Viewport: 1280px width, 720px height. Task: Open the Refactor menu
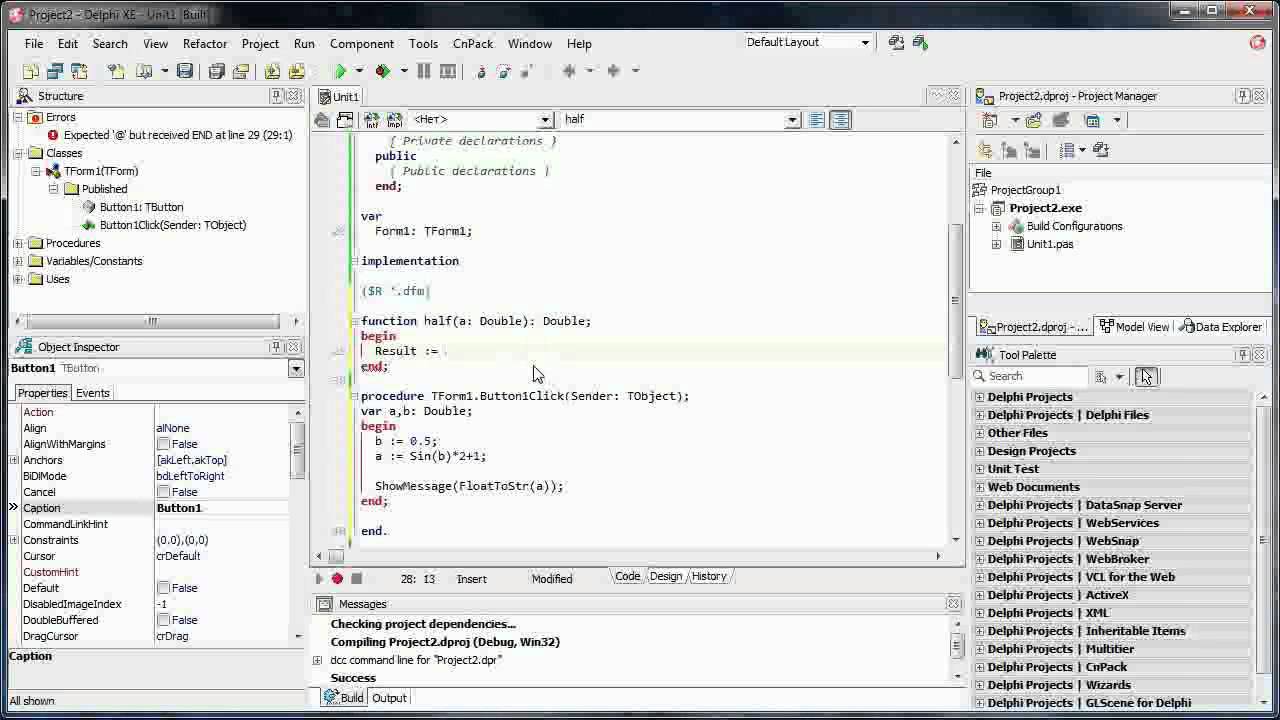point(205,44)
